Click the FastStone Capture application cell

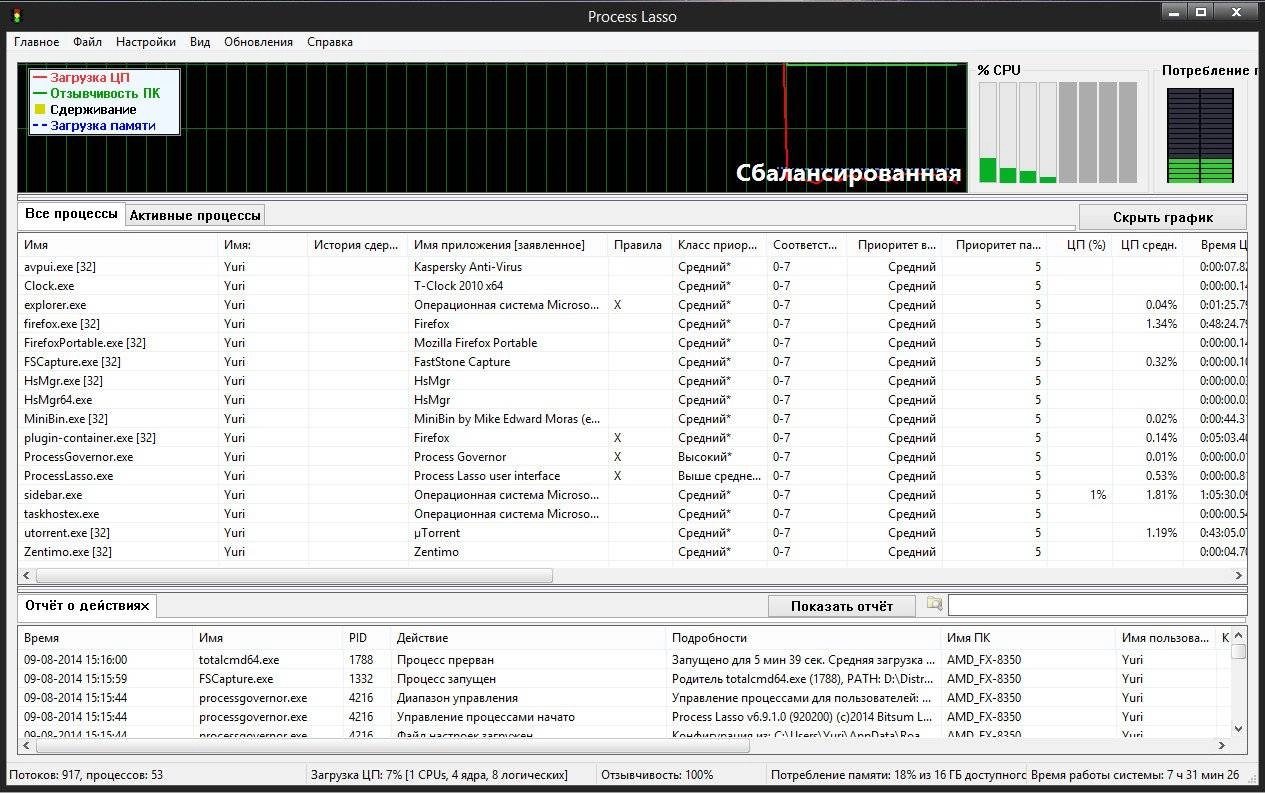[x=462, y=362]
